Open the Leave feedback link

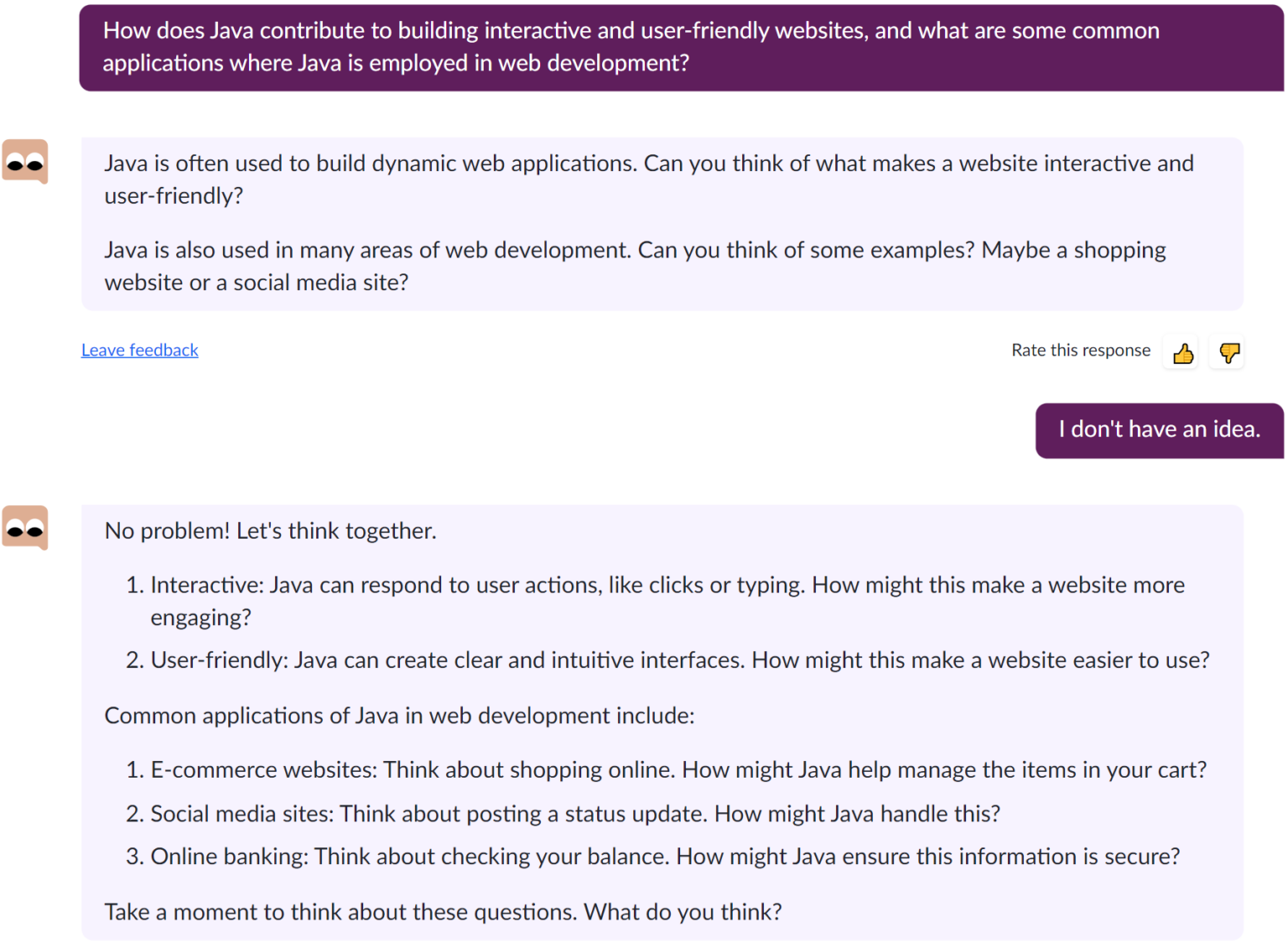coord(140,350)
